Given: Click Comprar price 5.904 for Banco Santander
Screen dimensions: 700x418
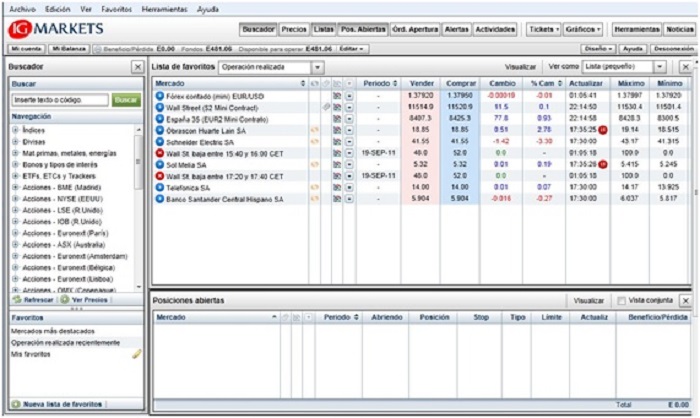Looking at the screenshot, I should click(x=460, y=198).
